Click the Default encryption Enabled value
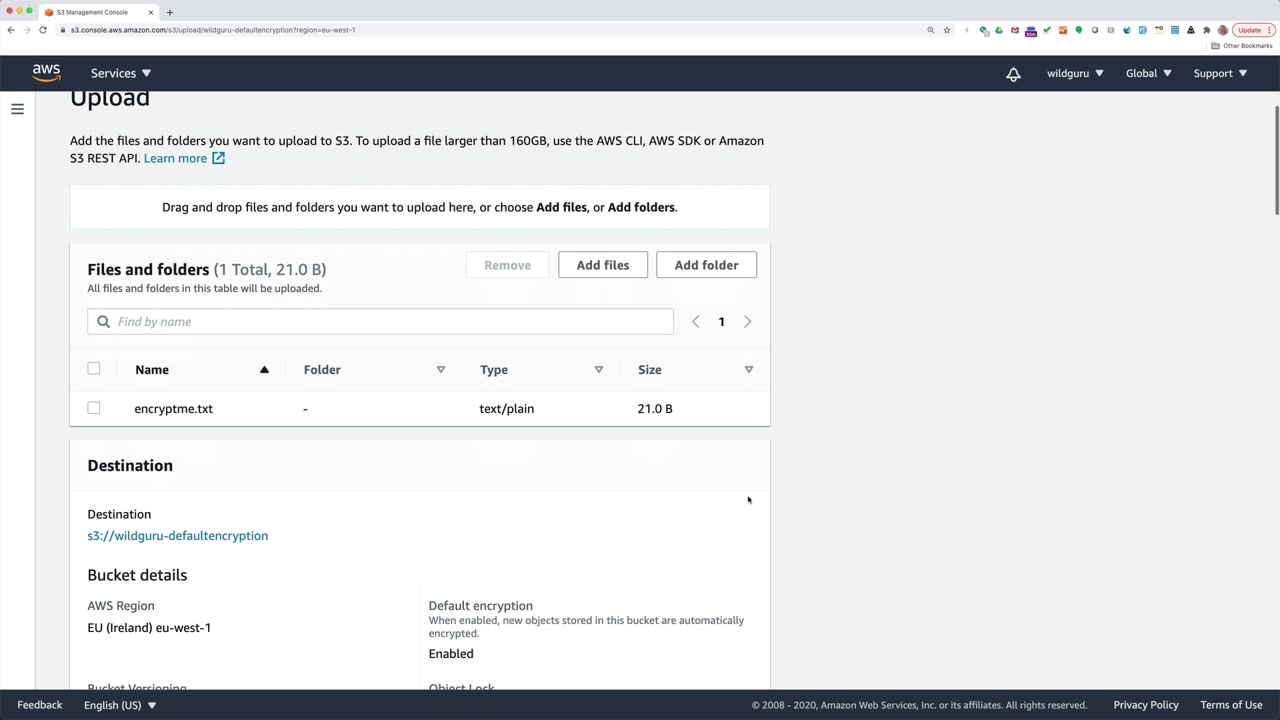 tap(451, 654)
